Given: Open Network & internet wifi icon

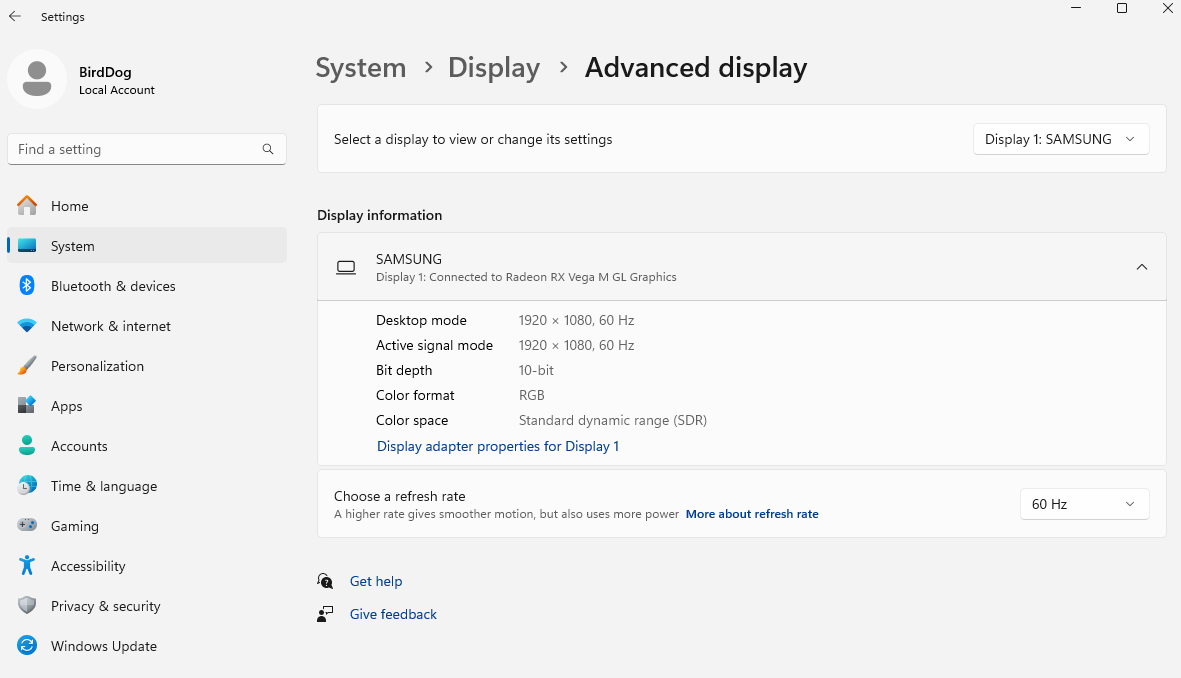Looking at the screenshot, I should [27, 326].
